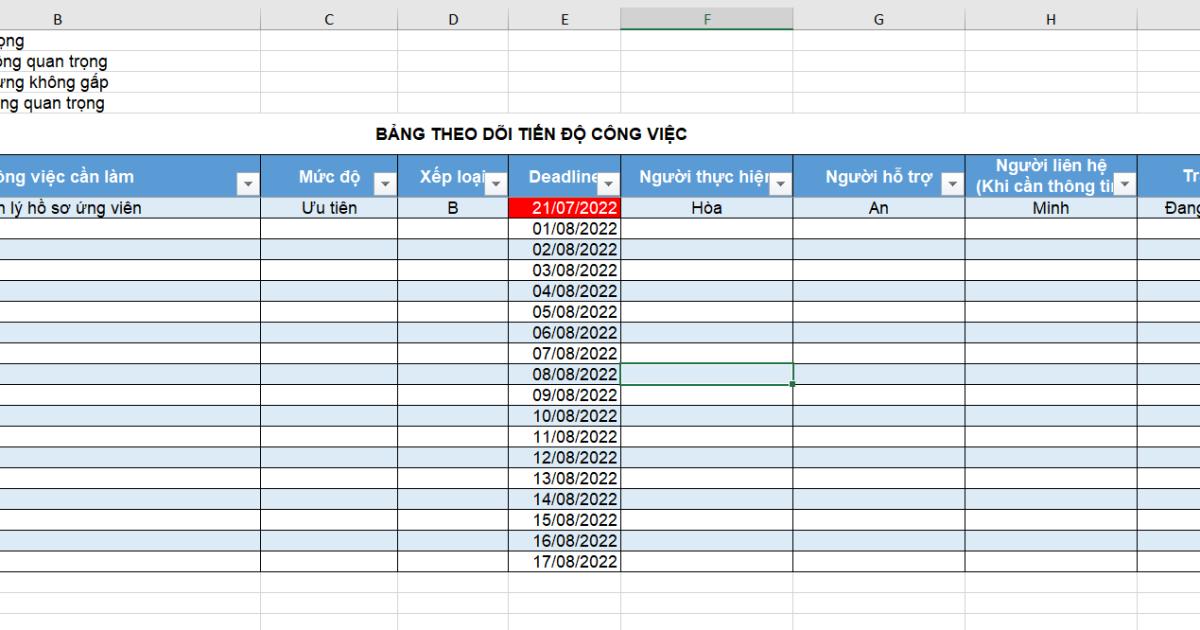Select column C header
Viewport: 1200px width, 630px height.
point(329,19)
